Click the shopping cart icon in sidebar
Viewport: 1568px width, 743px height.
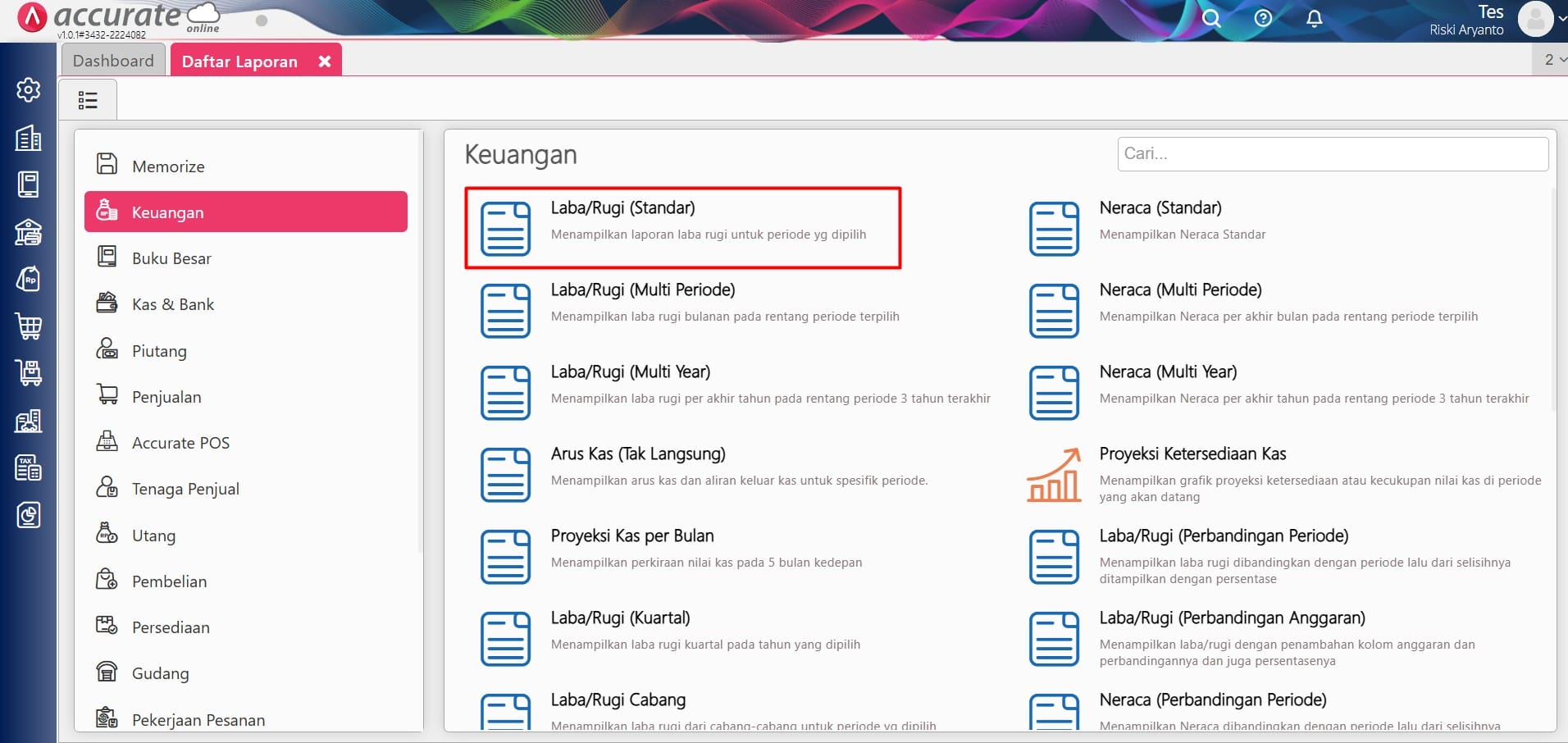[x=28, y=326]
